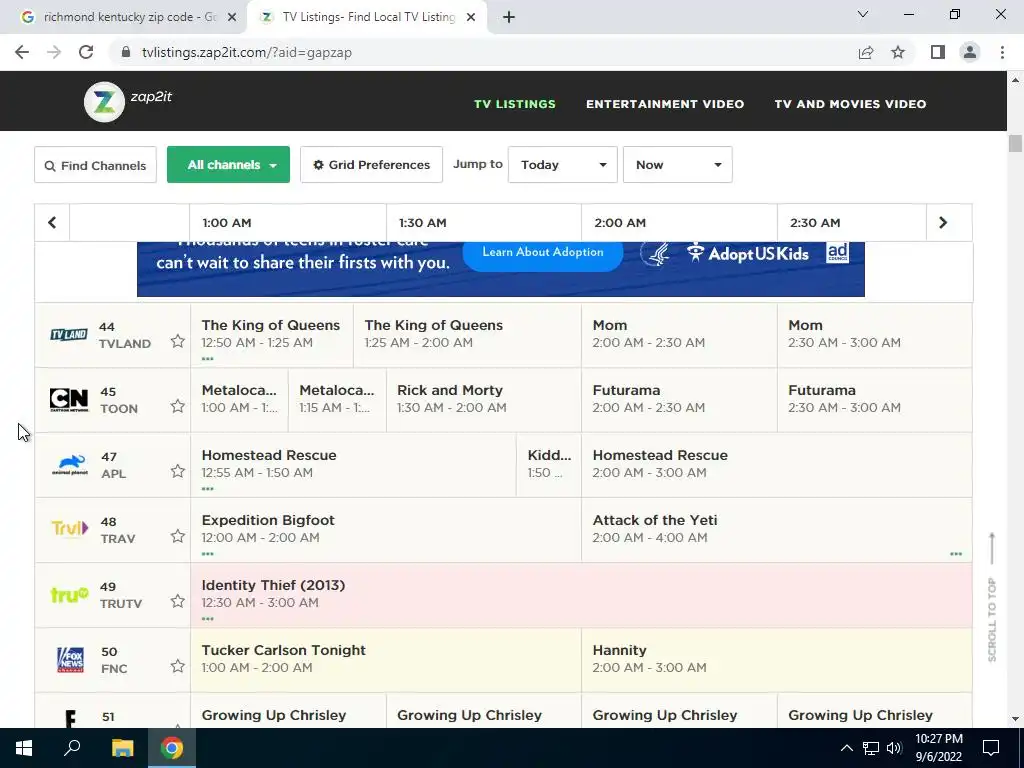Click the Travel Channel logo
The image size is (1024, 768).
click(69, 528)
